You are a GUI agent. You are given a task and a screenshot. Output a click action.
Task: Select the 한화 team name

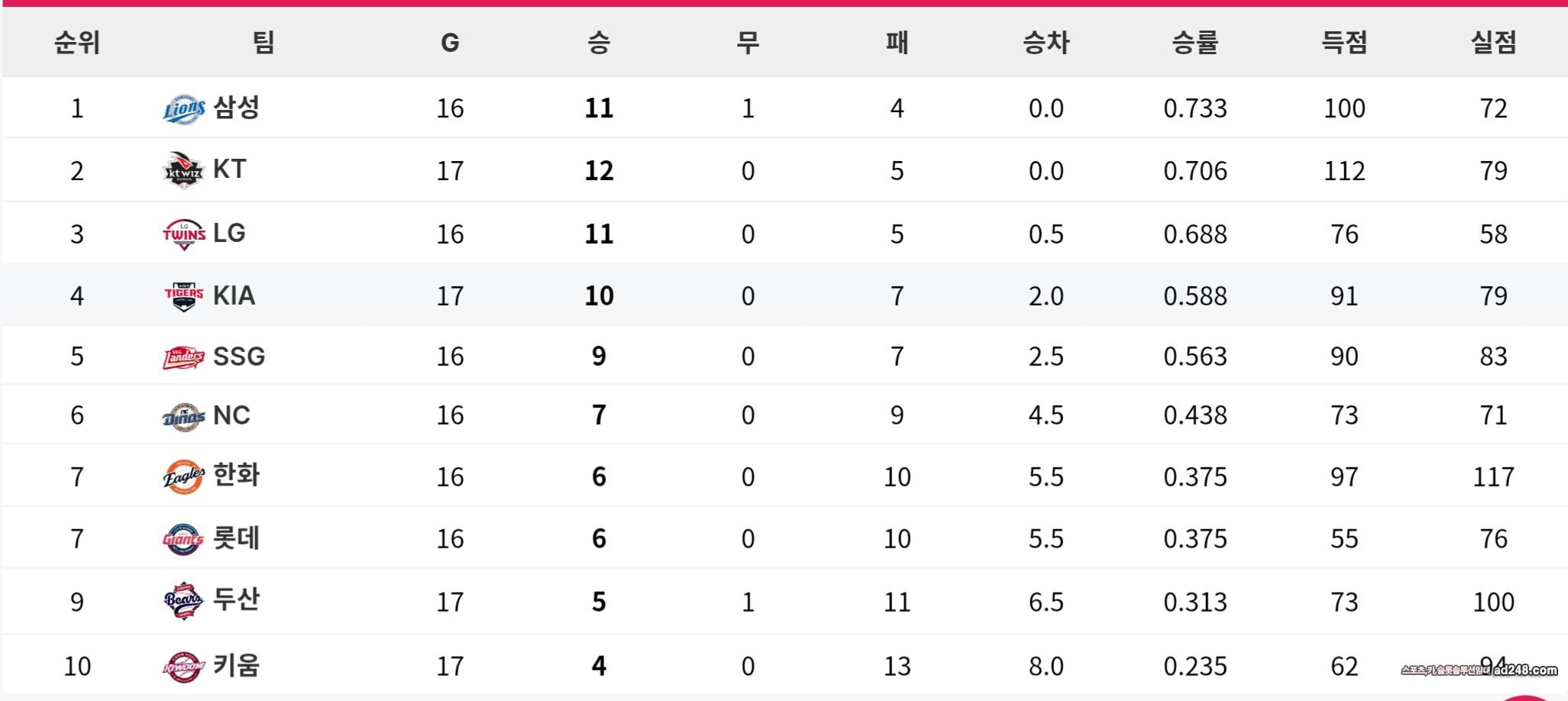236,475
